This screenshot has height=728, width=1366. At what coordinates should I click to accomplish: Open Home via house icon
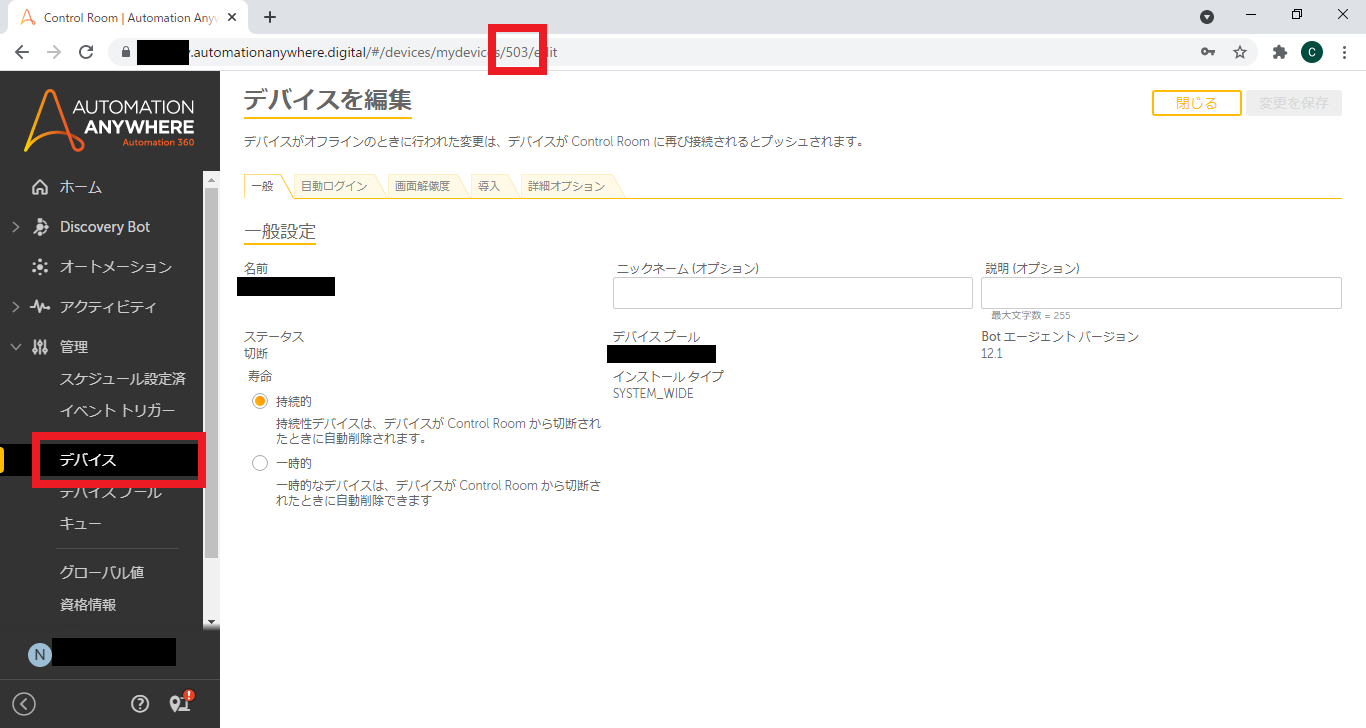40,187
